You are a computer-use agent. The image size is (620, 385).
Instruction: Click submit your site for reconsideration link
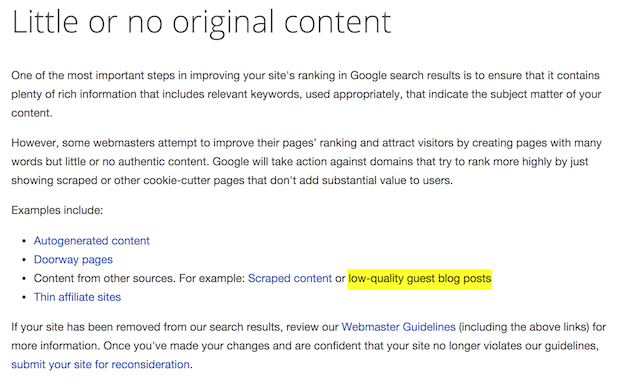100,364
